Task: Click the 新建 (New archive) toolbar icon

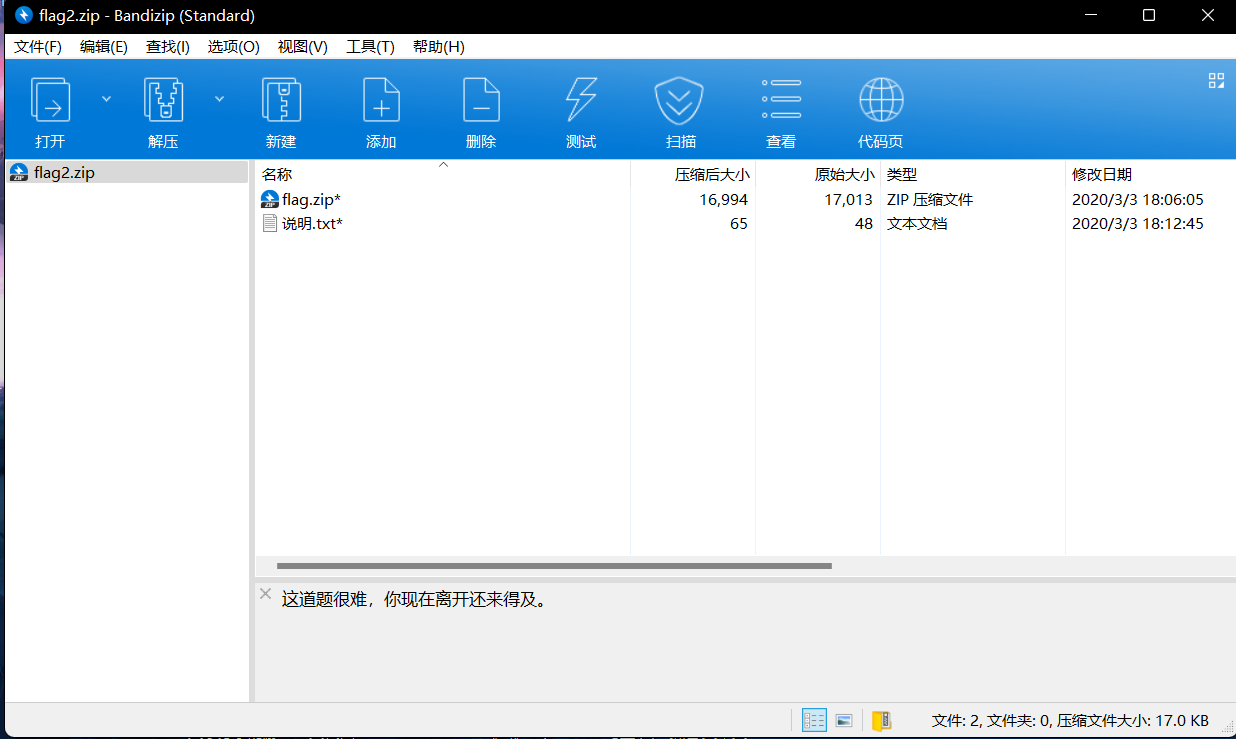Action: point(281,100)
